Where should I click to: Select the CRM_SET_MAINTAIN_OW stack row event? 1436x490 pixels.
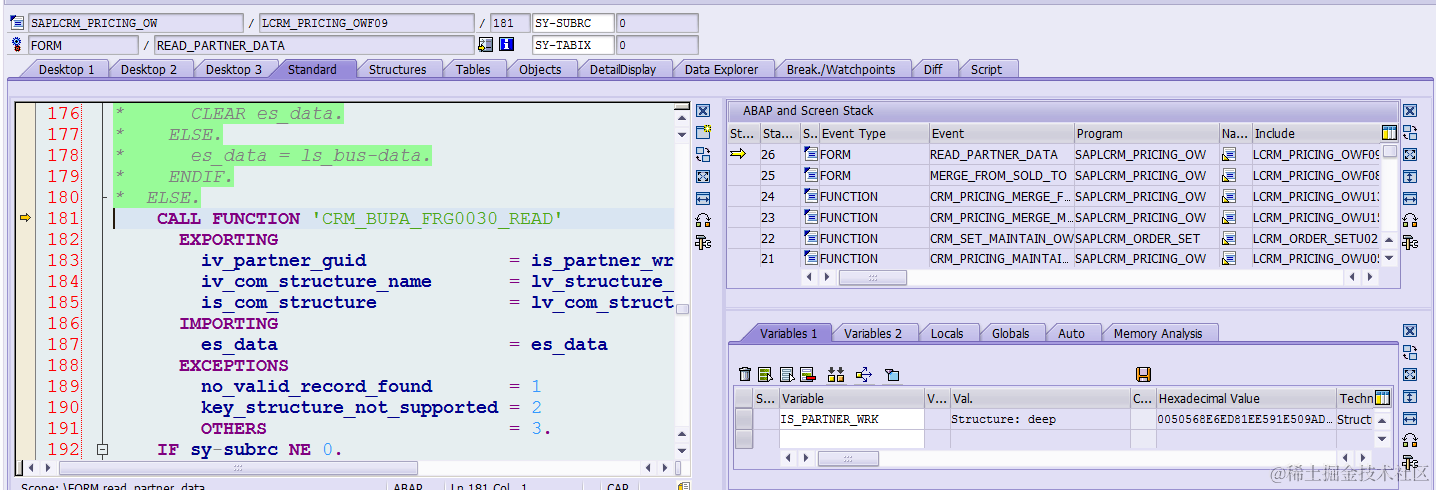[1000, 238]
